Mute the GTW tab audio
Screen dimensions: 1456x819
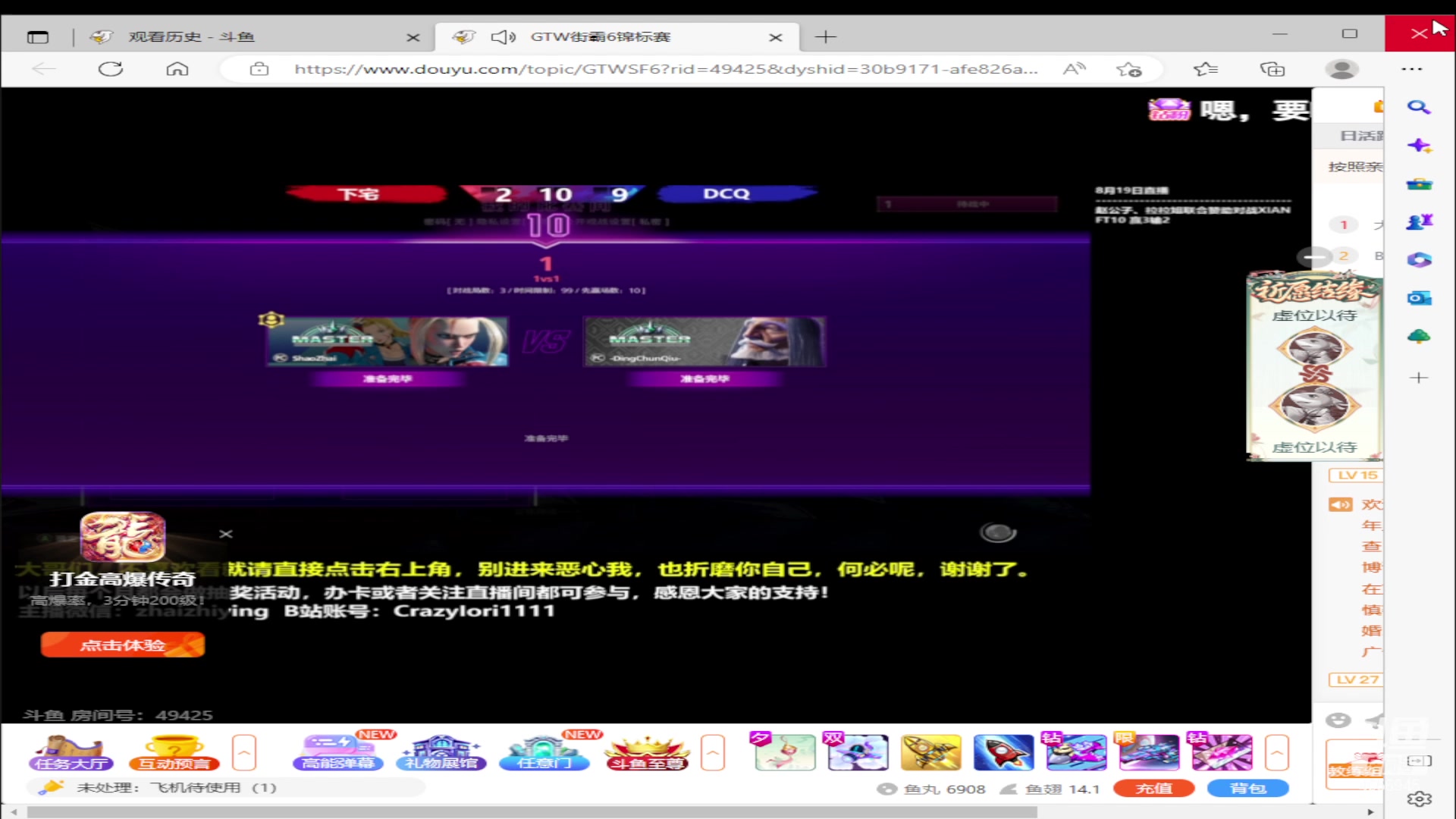pyautogui.click(x=503, y=36)
